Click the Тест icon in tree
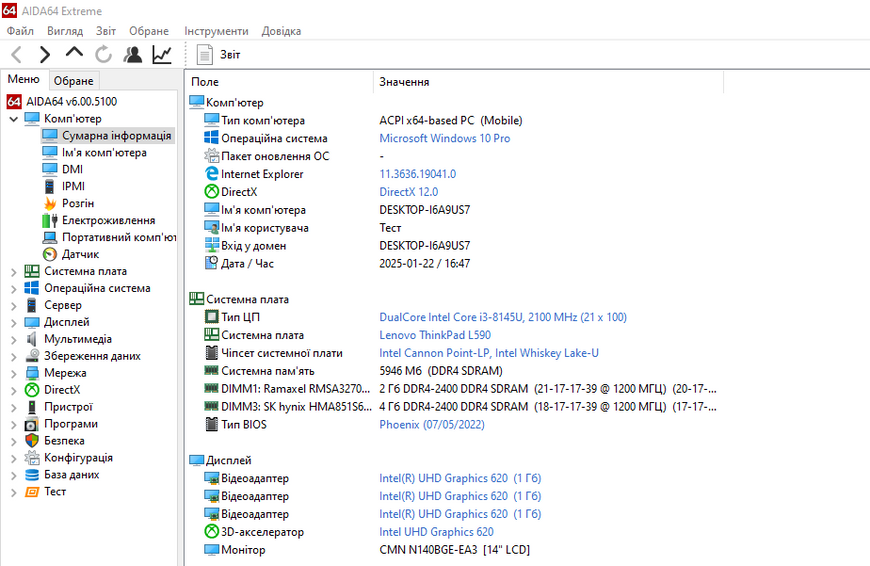 pos(32,492)
